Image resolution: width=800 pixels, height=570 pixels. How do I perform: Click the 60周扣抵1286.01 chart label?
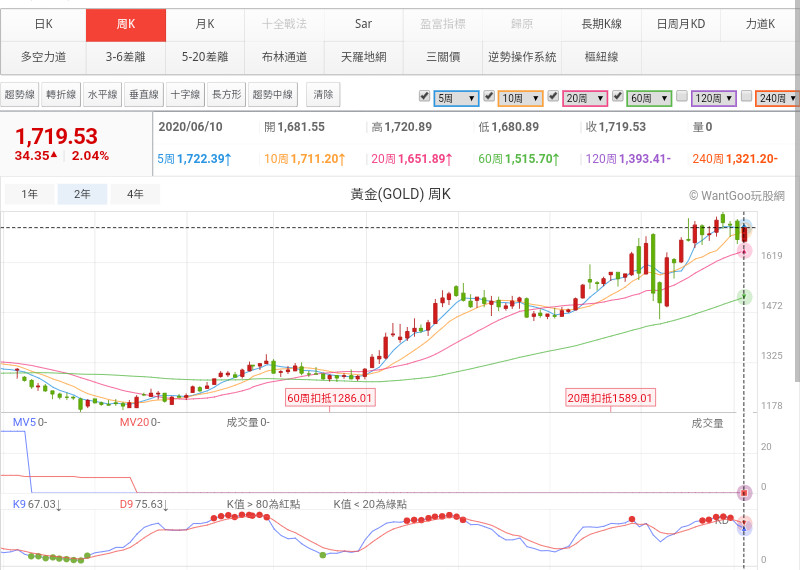330,398
